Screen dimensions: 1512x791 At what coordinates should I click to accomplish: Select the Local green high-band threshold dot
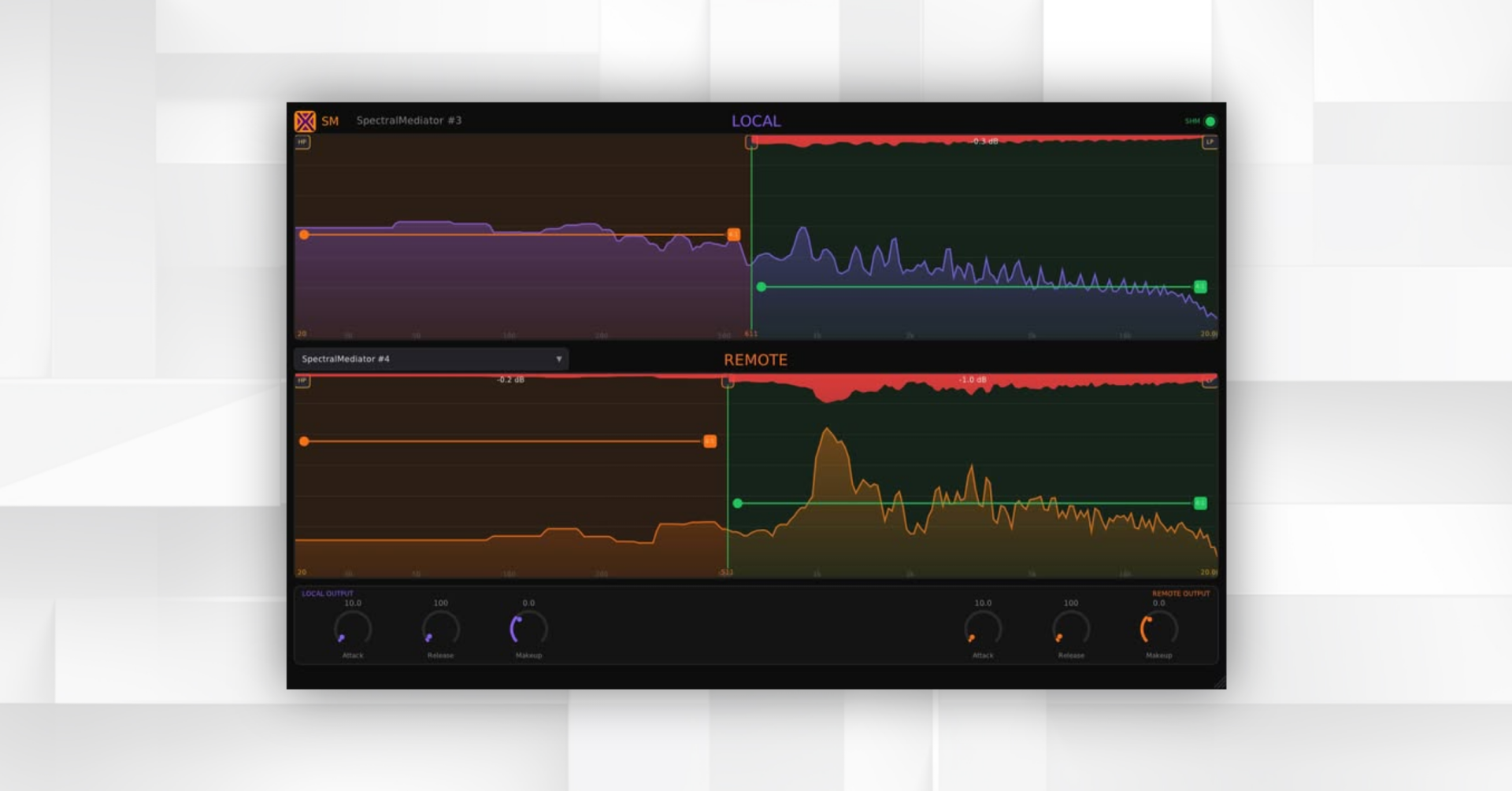point(762,287)
